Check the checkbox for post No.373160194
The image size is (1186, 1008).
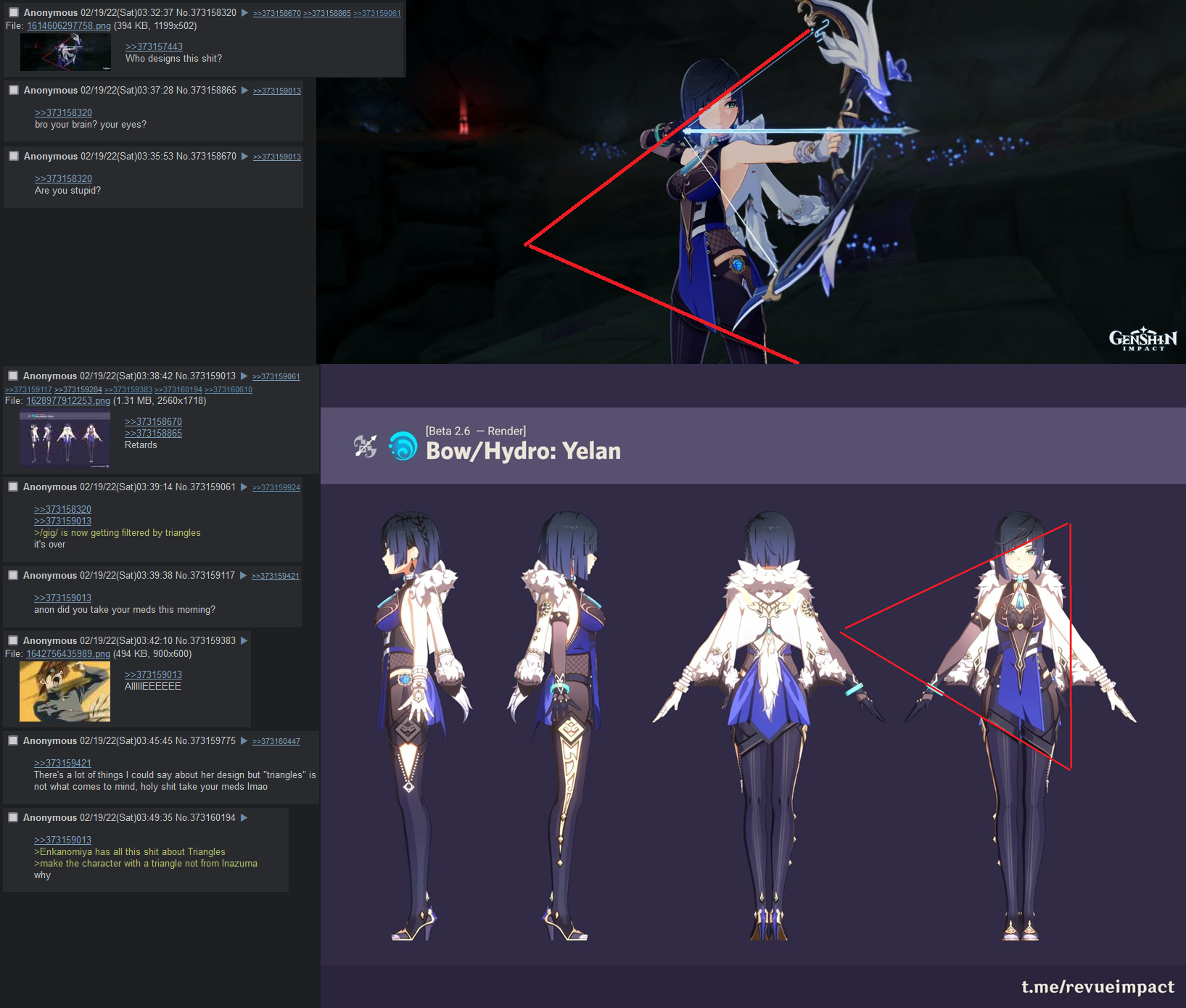(13, 817)
